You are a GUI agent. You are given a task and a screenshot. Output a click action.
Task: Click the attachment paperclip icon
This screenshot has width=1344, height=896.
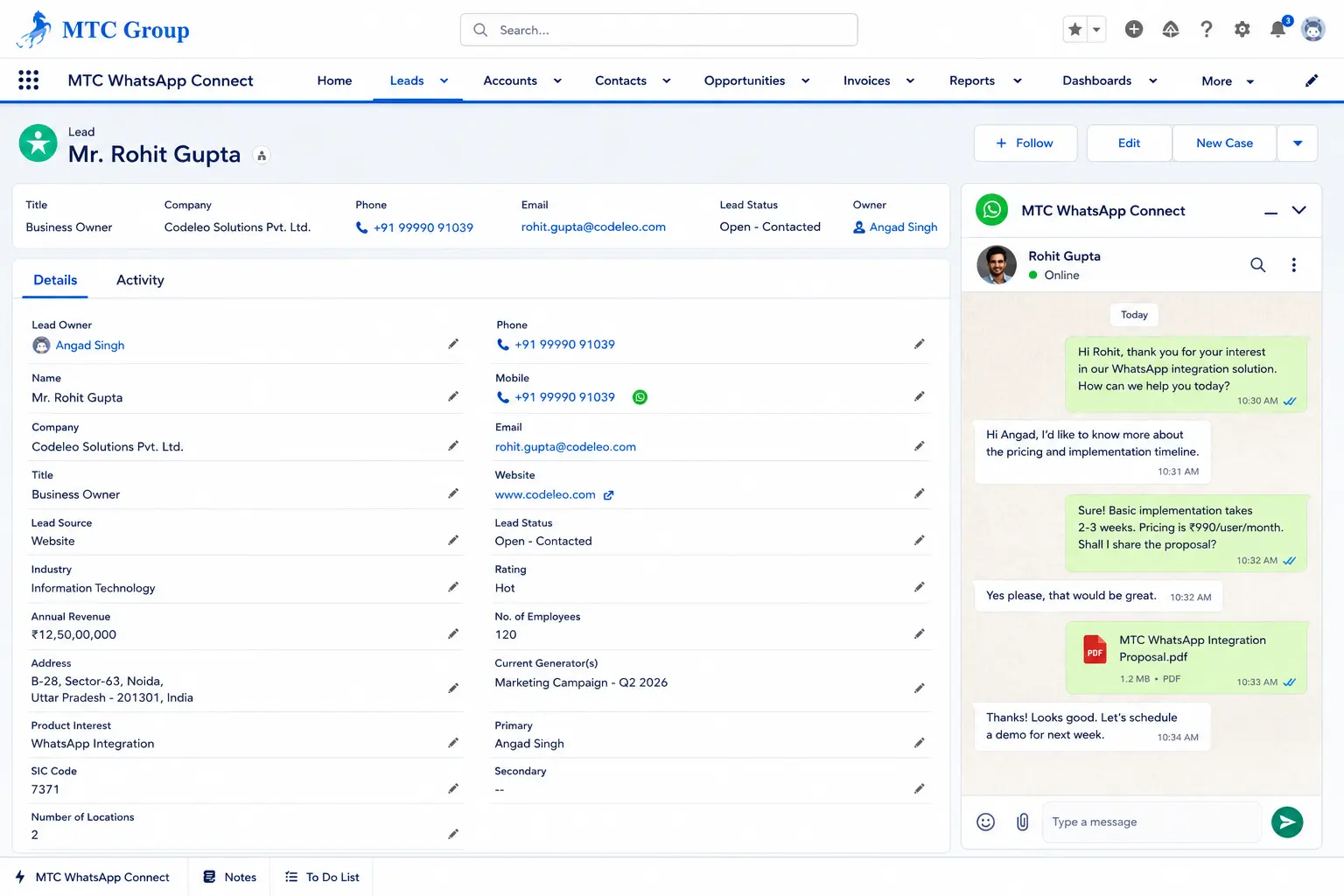pos(1022,822)
